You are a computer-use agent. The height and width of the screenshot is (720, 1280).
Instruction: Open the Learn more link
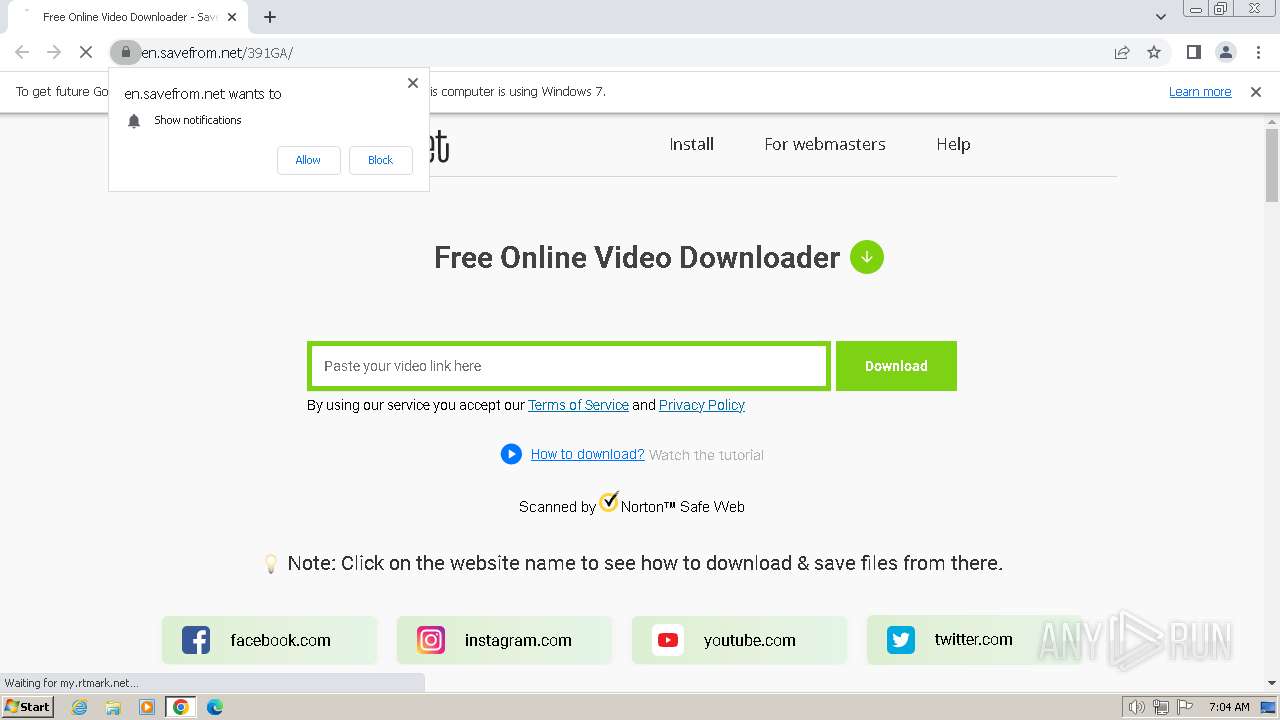click(x=1200, y=92)
